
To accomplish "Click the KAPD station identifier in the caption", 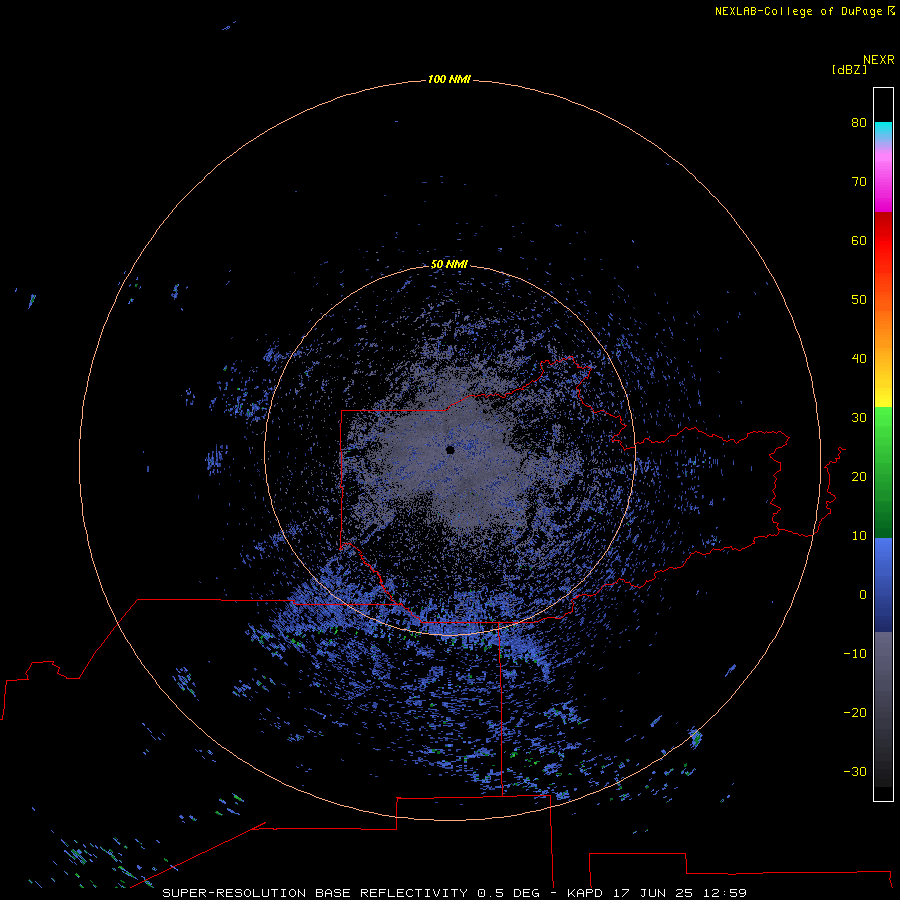I will click(x=585, y=893).
